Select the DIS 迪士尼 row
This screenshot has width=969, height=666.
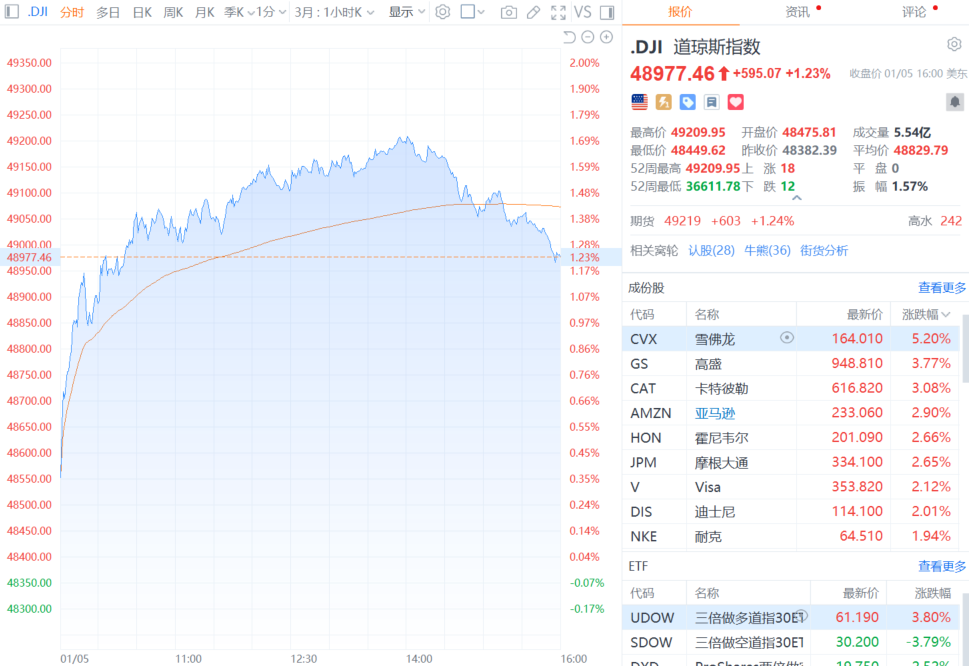[791, 512]
